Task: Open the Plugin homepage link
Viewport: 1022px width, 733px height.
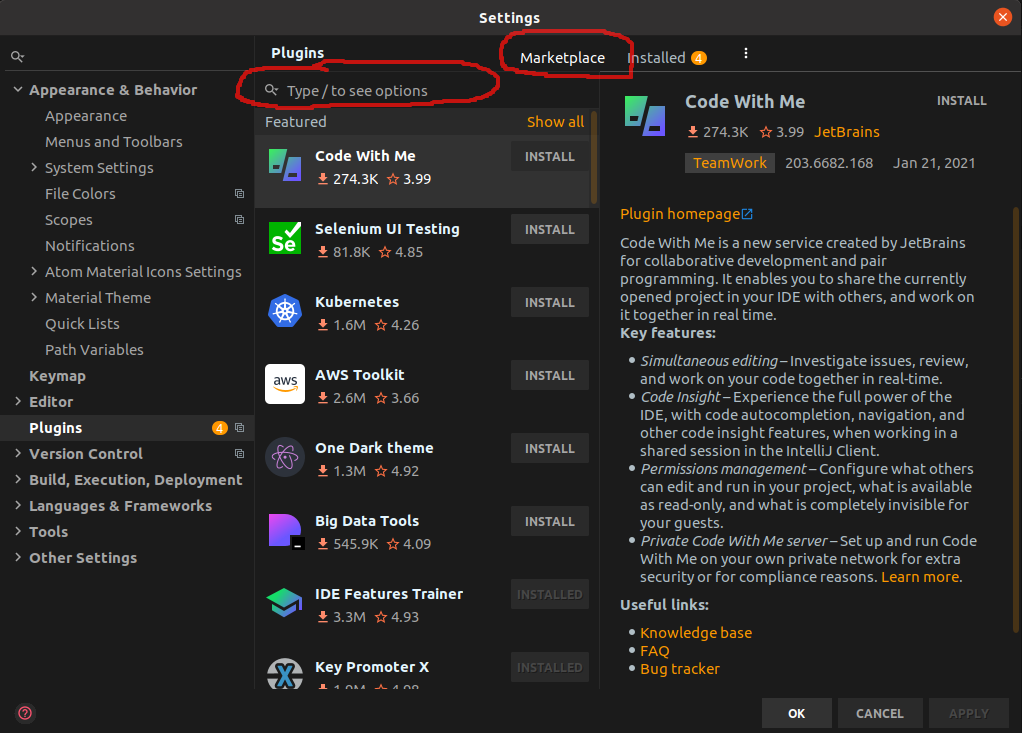Action: point(680,214)
